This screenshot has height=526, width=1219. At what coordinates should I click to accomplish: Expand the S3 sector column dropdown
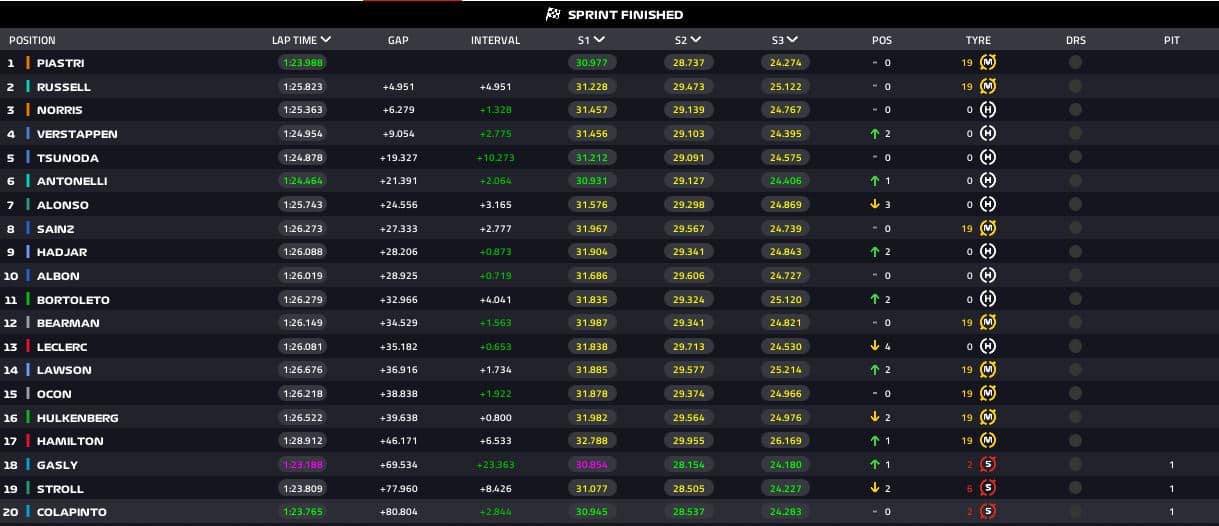792,40
